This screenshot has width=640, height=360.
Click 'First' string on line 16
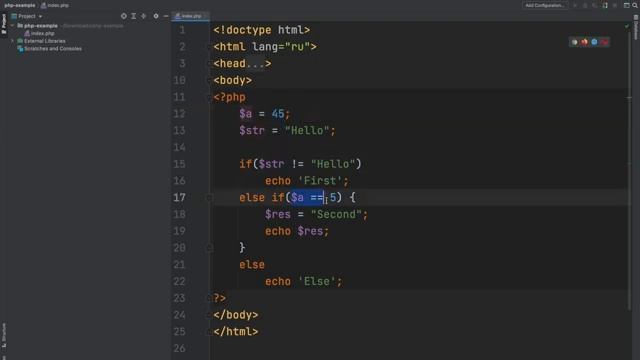coord(320,181)
